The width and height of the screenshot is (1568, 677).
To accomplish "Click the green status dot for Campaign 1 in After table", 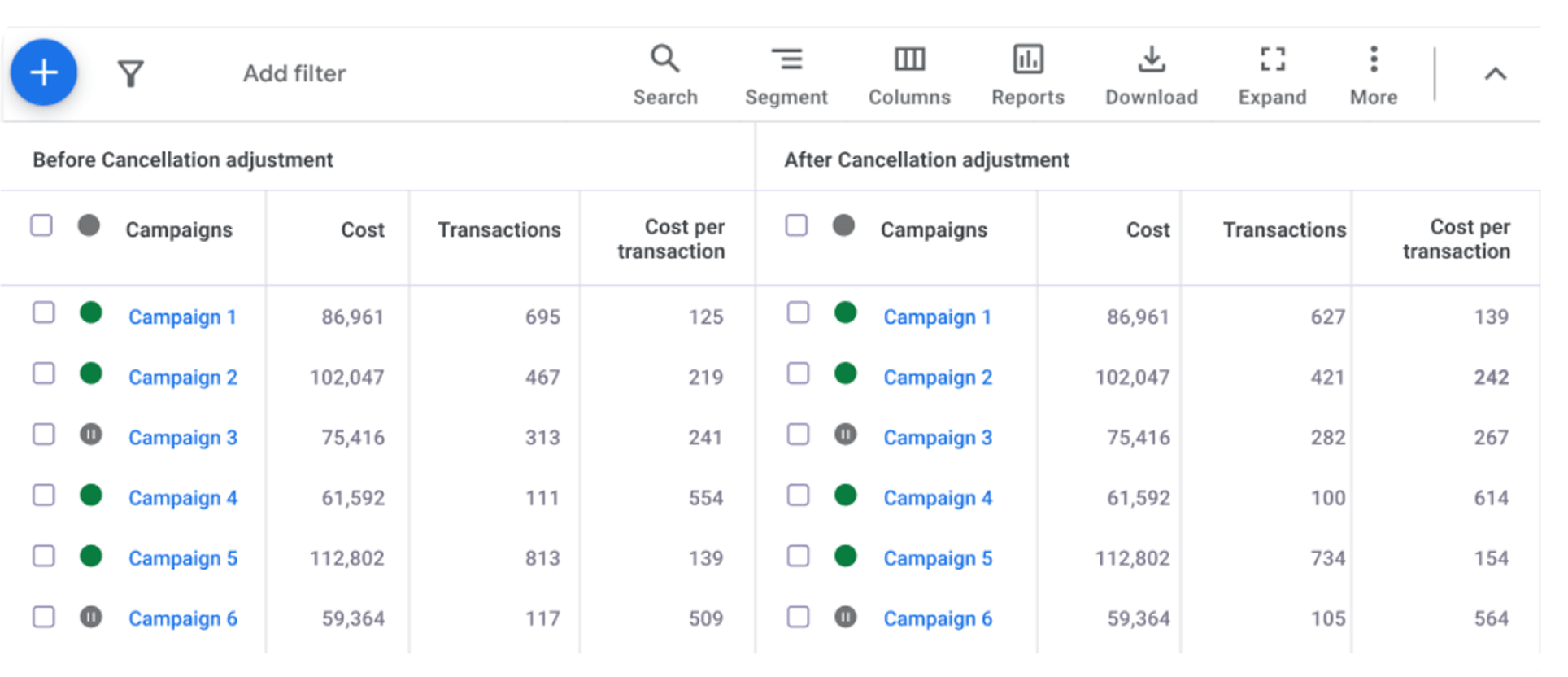I will click(x=846, y=312).
